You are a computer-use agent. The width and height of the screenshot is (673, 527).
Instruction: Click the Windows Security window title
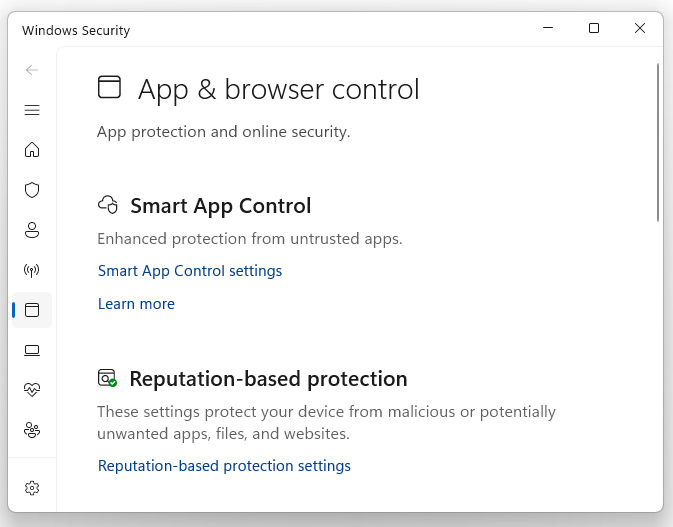76,30
